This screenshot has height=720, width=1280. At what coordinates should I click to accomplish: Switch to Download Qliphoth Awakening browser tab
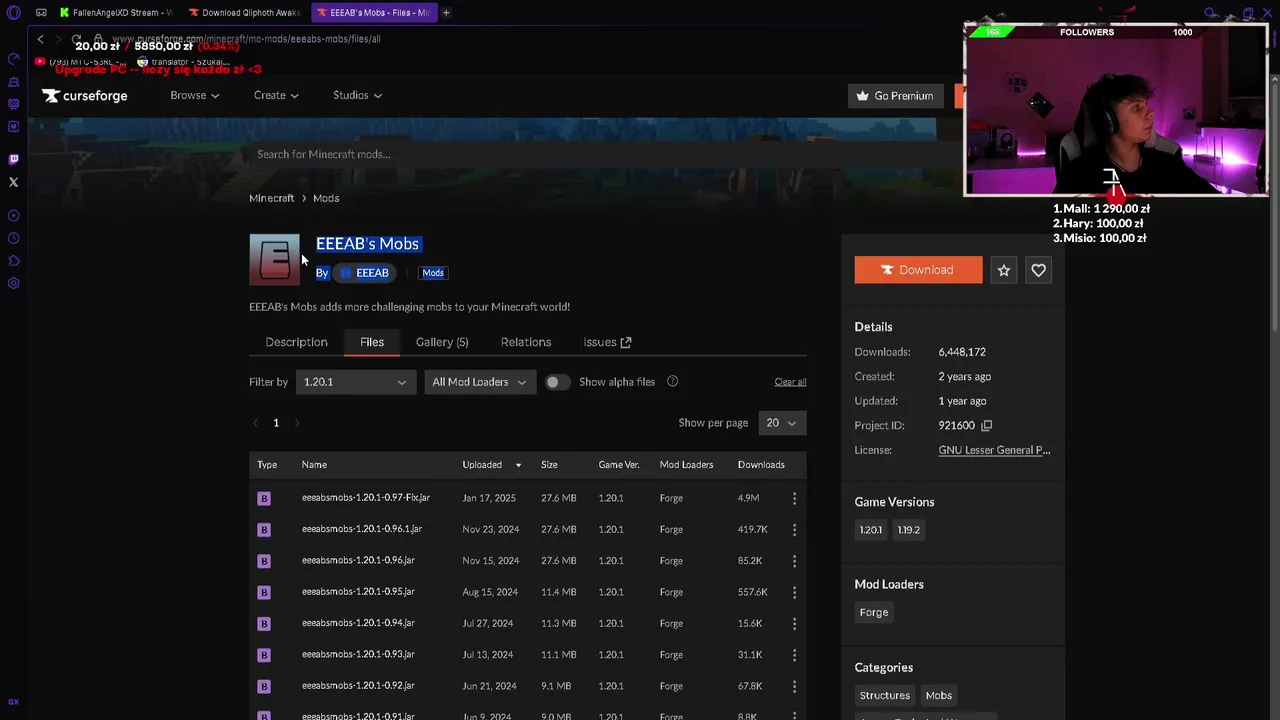click(x=245, y=13)
